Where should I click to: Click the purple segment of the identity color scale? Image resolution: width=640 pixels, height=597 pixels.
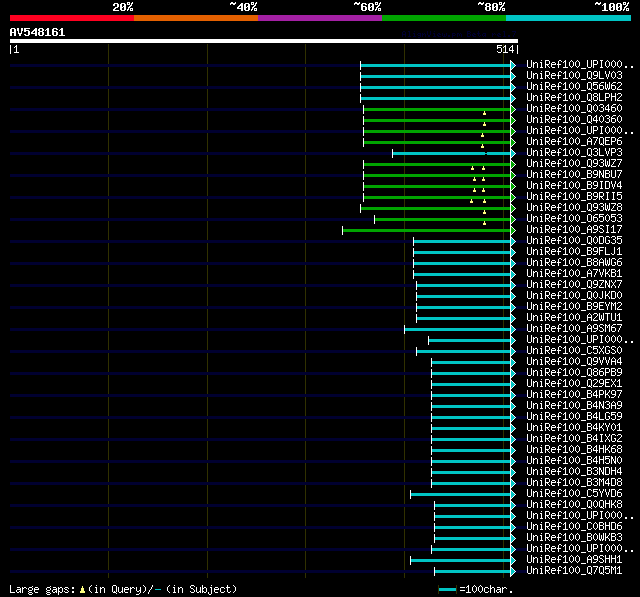click(x=320, y=18)
